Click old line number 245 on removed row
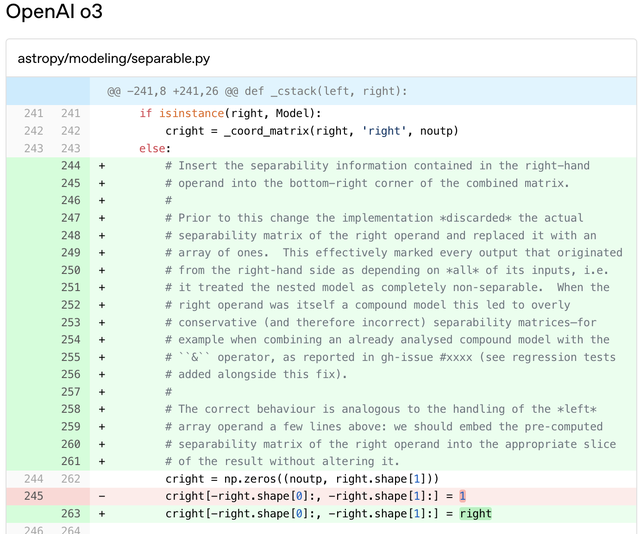640x534 pixels. point(33,496)
